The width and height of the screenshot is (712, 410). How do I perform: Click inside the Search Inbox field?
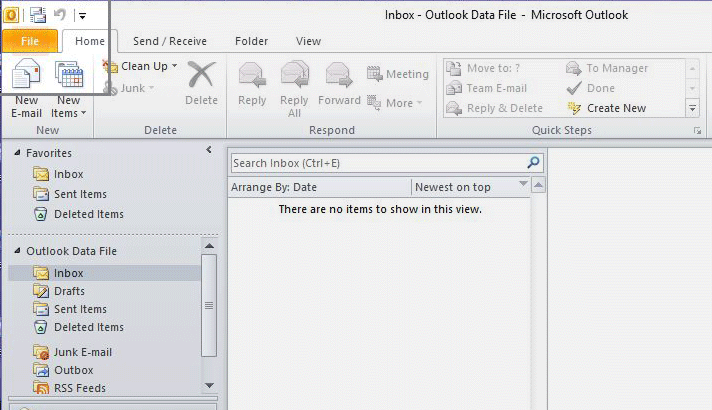click(x=377, y=163)
